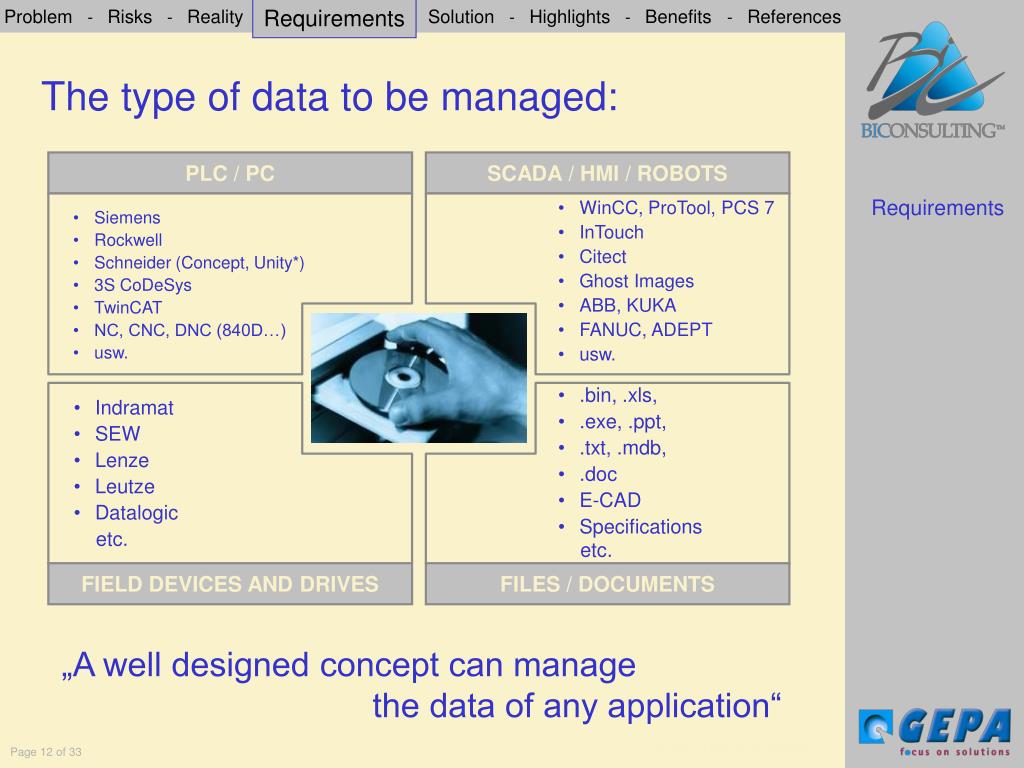
Task: Select the 'TwinCAT' bullet
Action: tap(127, 308)
